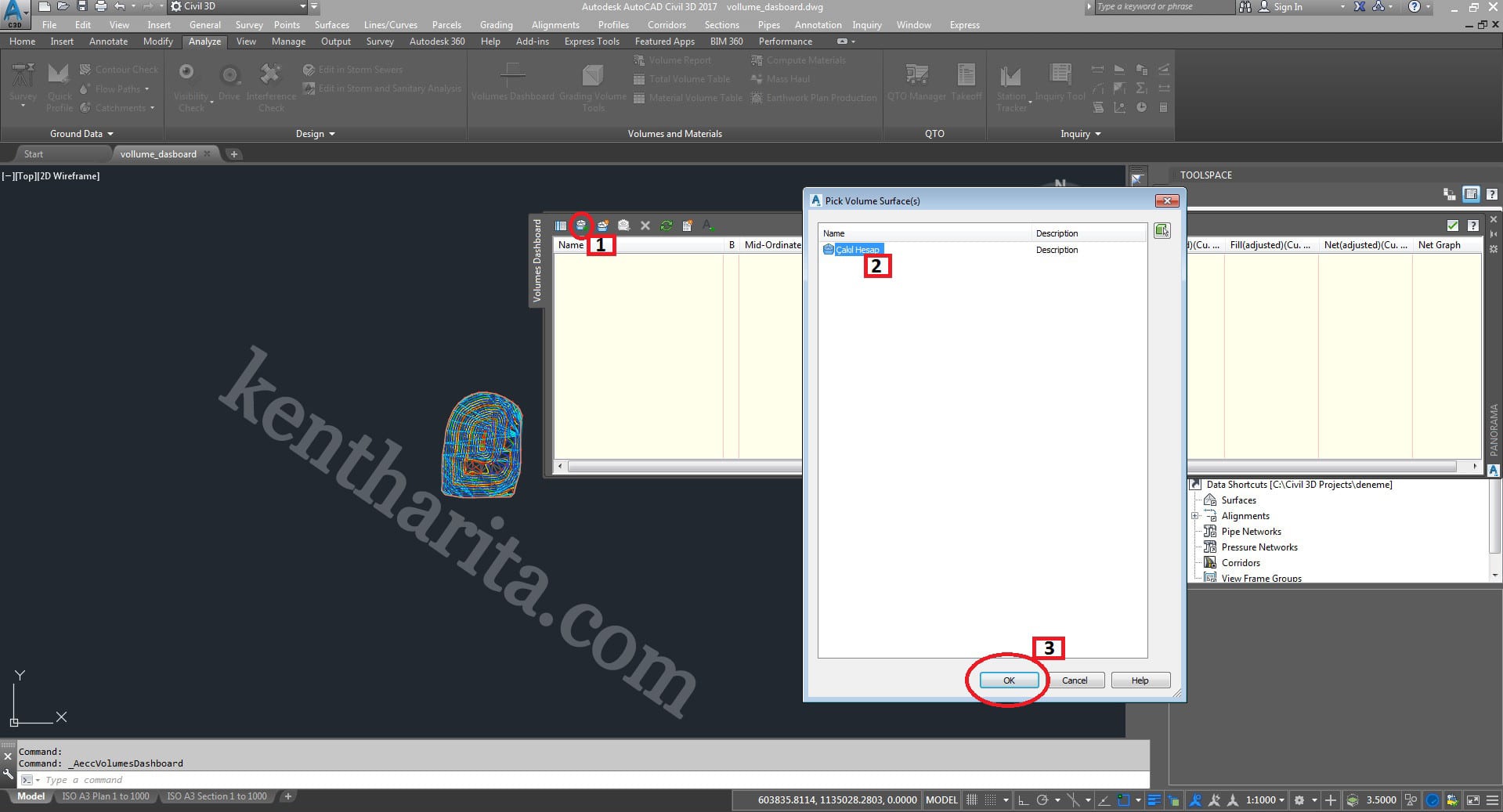This screenshot has width=1503, height=812.
Task: Click Generate Cut/Fill Report icon
Action: tap(687, 226)
